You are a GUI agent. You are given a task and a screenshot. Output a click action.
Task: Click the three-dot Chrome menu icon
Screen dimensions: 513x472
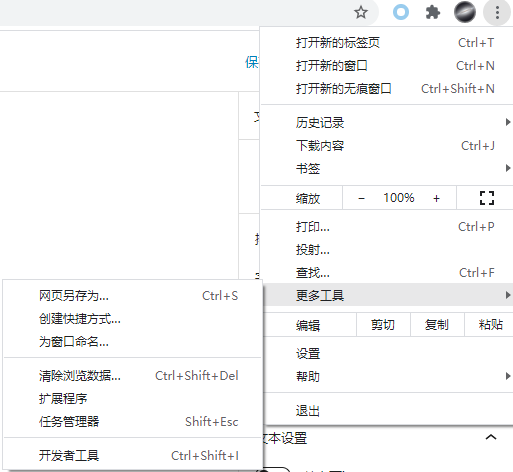[497, 13]
